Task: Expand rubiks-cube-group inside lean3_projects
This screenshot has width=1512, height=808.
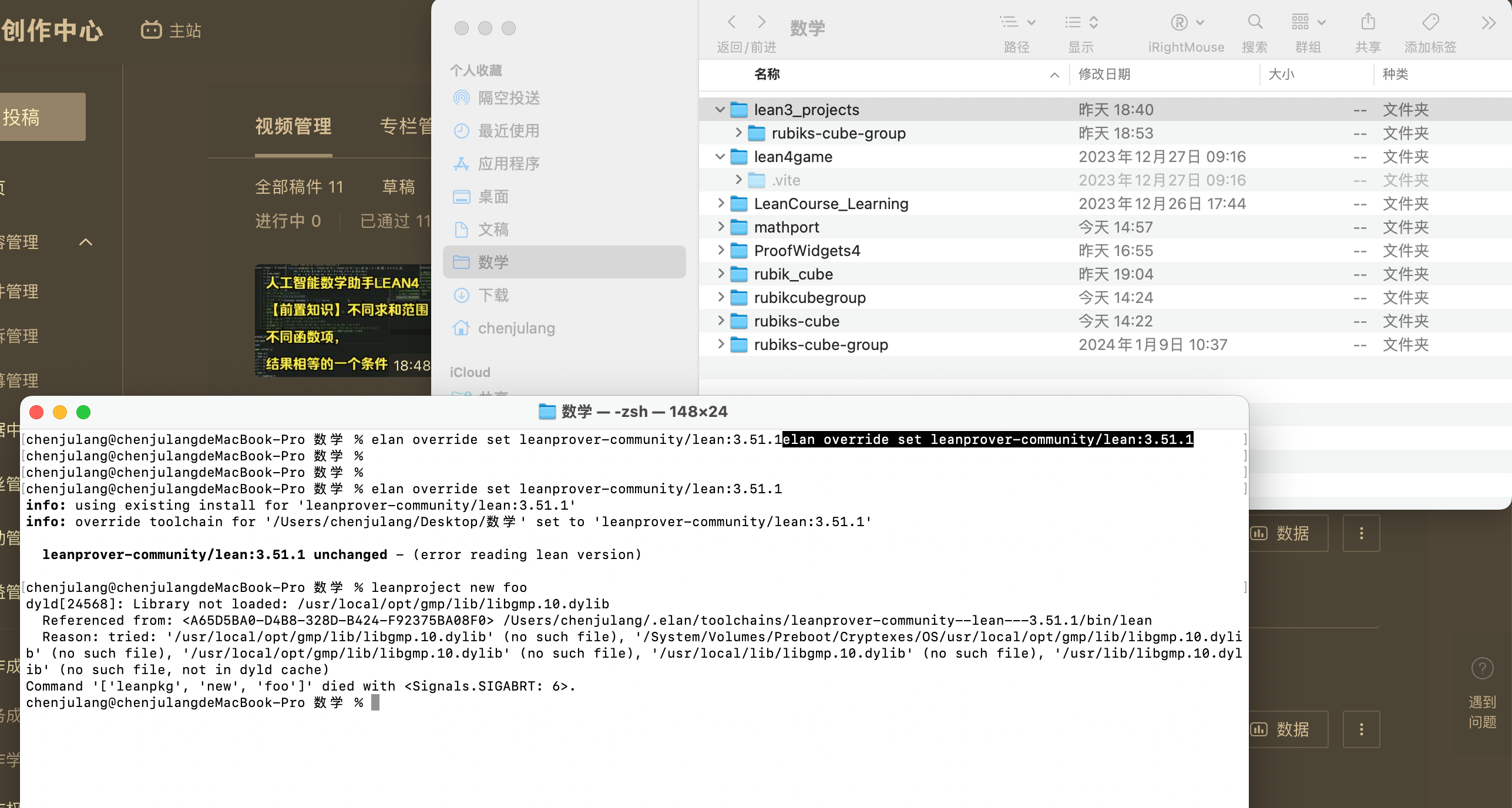Action: (x=738, y=133)
